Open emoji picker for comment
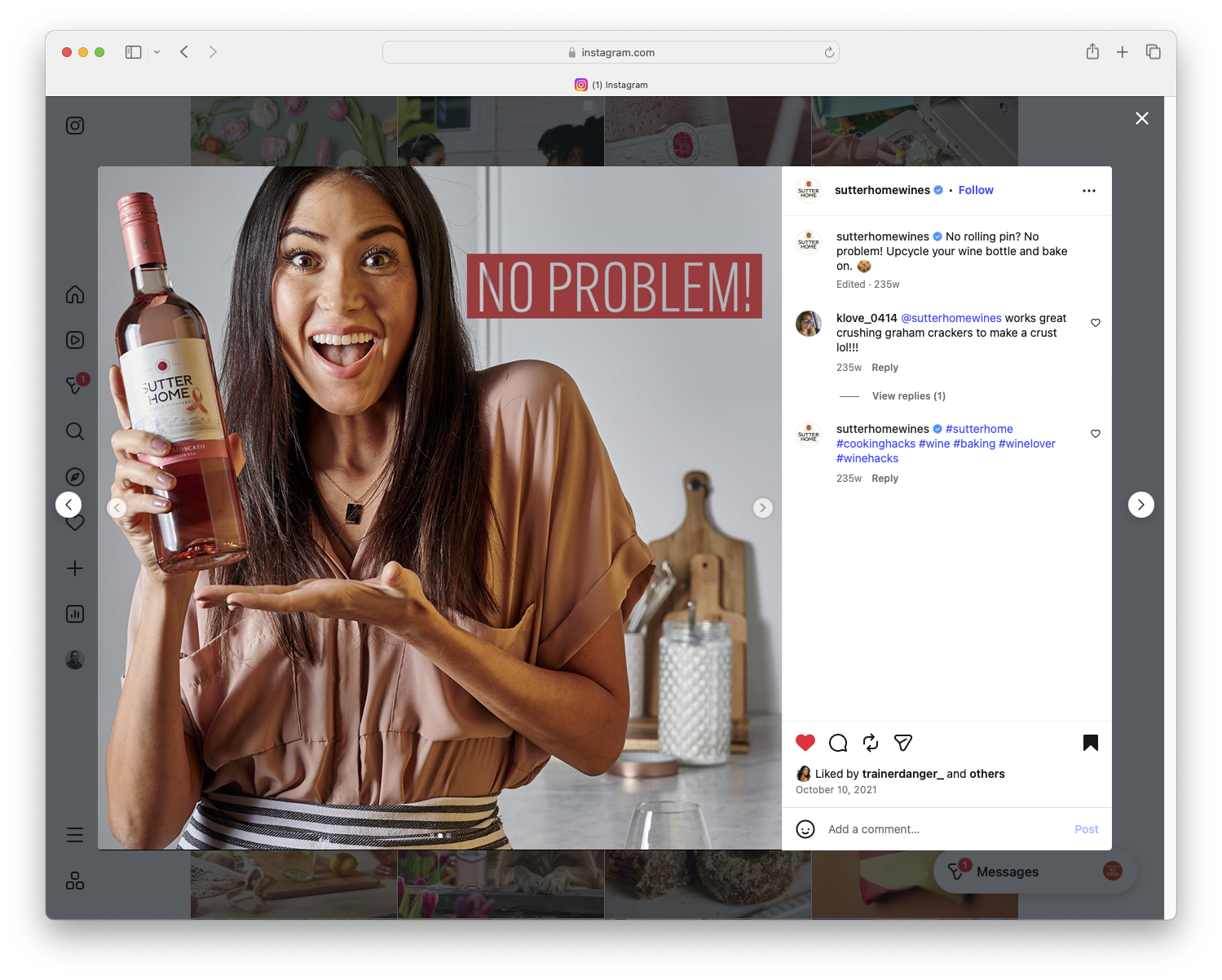This screenshot has height=980, width=1222. tap(805, 829)
